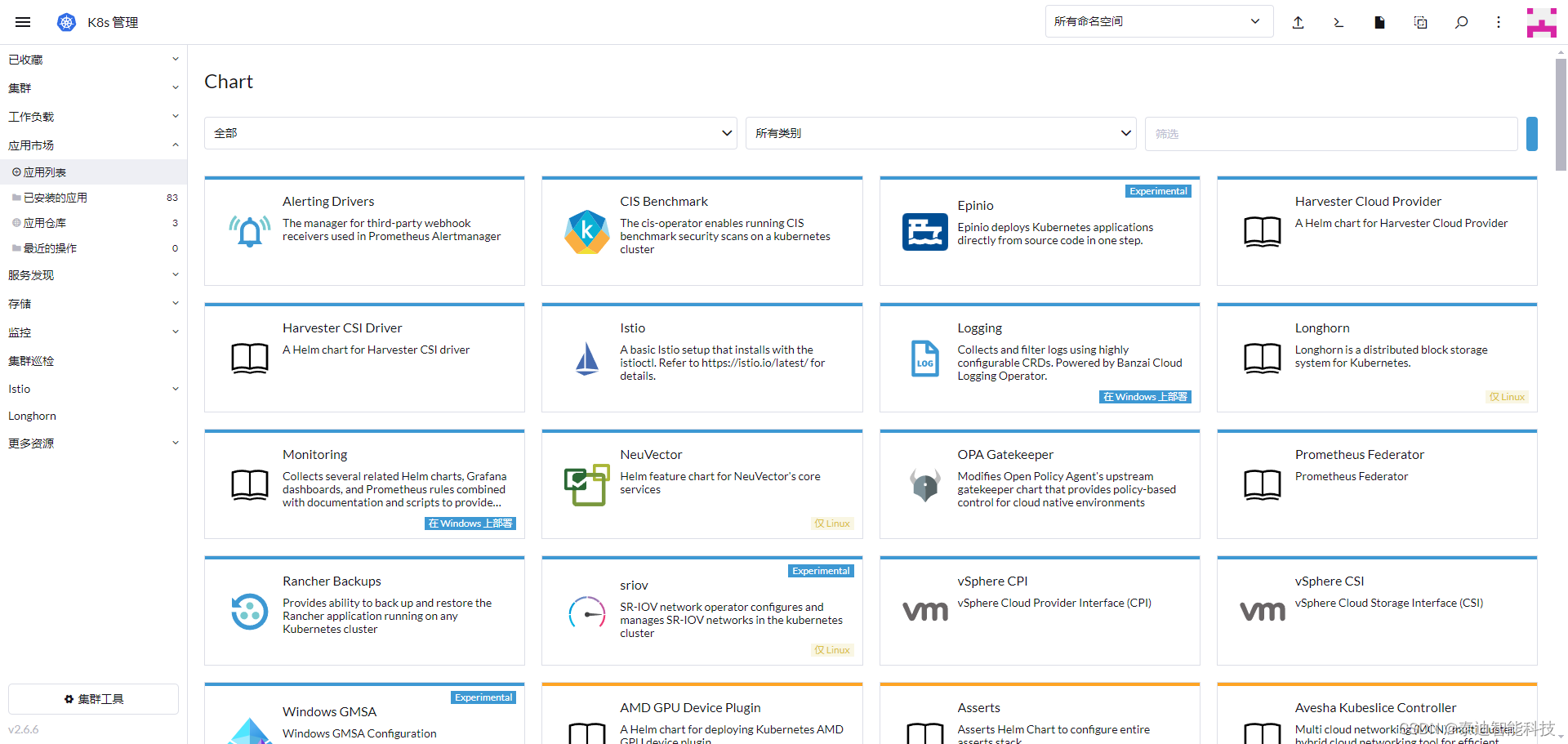Click the Alerting Drivers bell icon

pyautogui.click(x=250, y=231)
